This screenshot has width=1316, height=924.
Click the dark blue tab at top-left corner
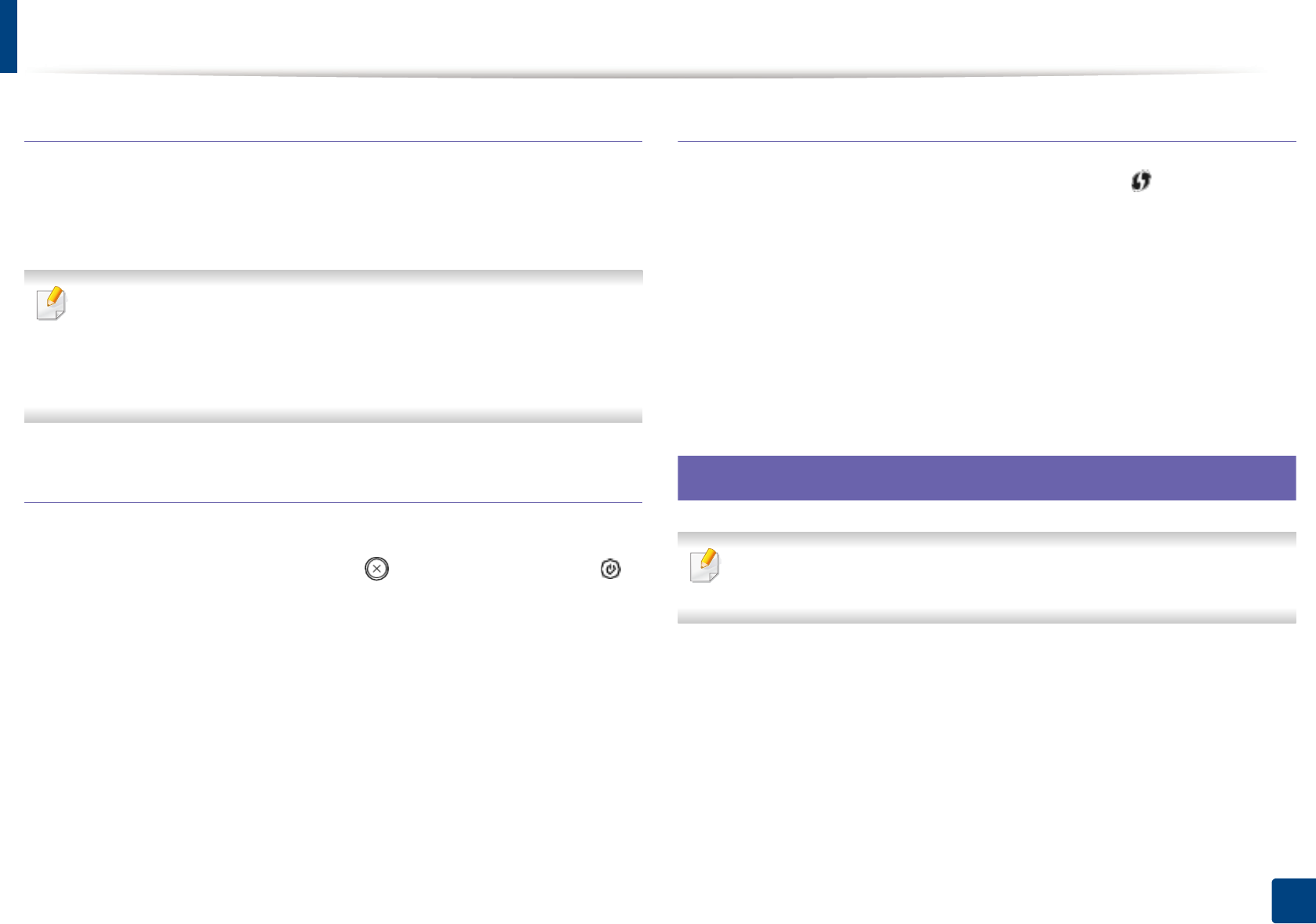(8, 35)
